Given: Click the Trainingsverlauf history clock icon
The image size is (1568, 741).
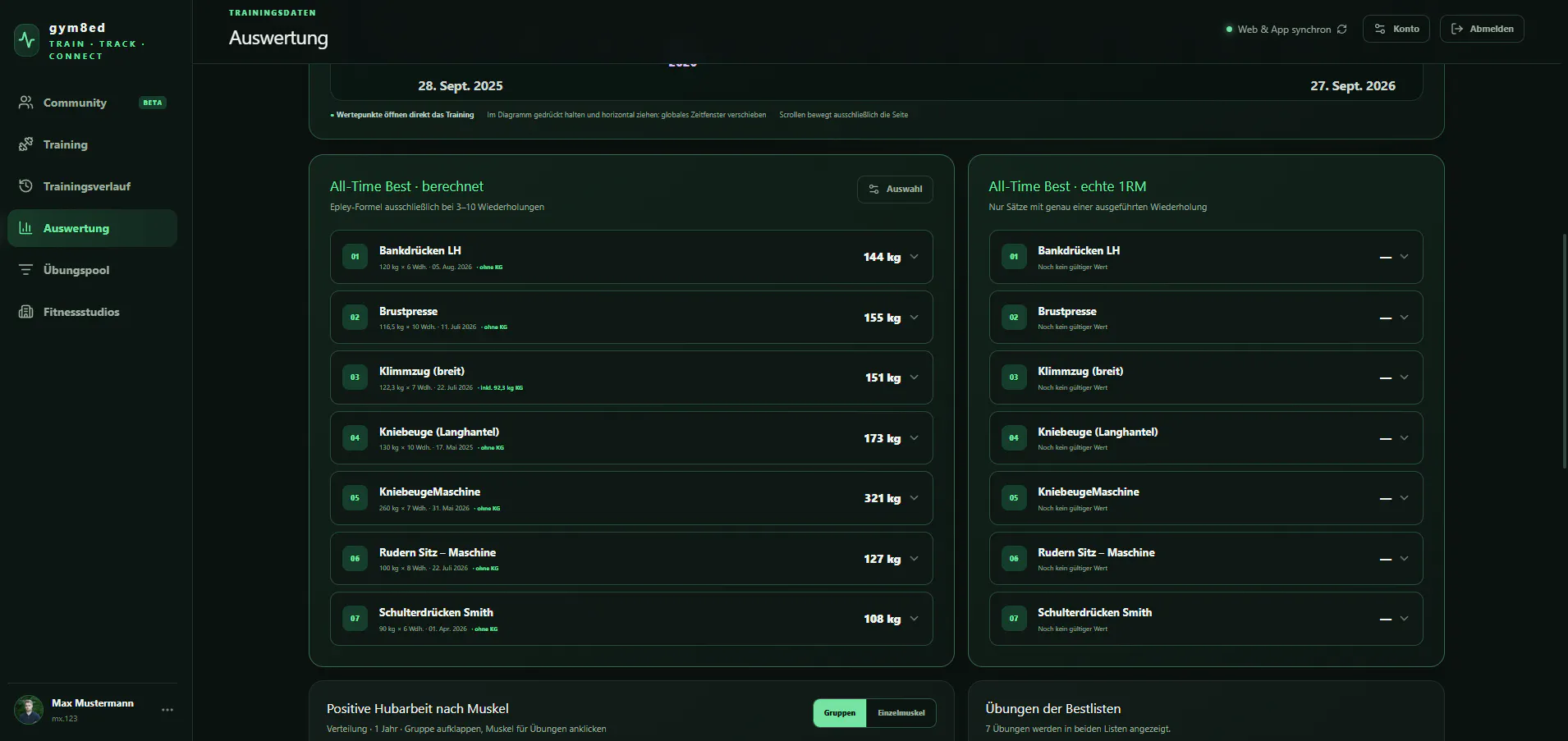Looking at the screenshot, I should pyautogui.click(x=26, y=186).
